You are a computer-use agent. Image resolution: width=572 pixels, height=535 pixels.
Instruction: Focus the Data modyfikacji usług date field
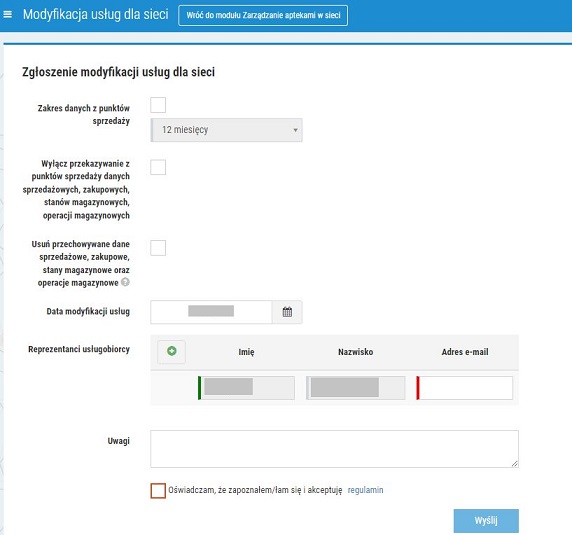click(x=211, y=312)
